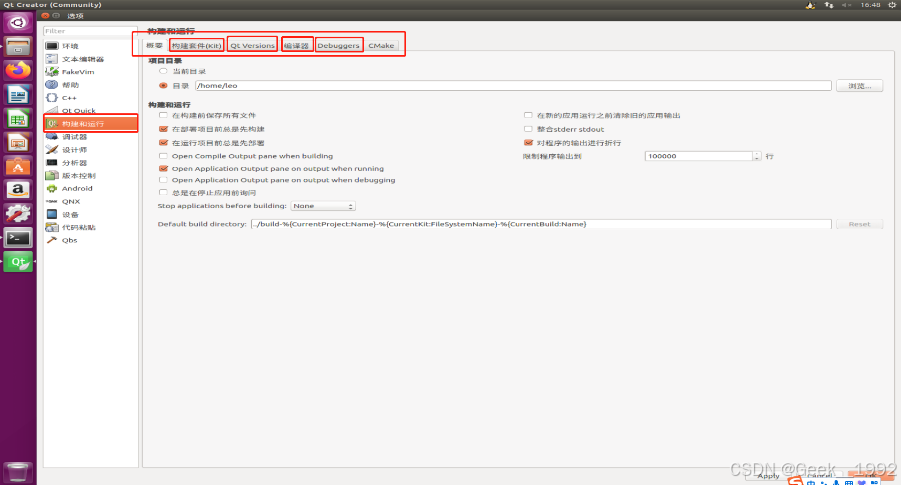
Task: Switch to the Compilers (编译器) tab
Action: 297,45
